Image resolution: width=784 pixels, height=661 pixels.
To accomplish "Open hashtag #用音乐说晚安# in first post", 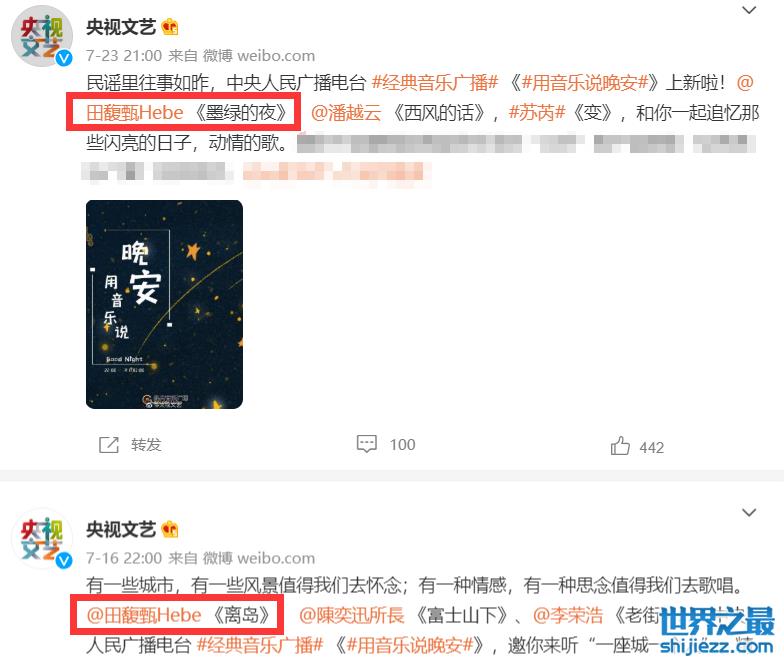I will tap(584, 82).
